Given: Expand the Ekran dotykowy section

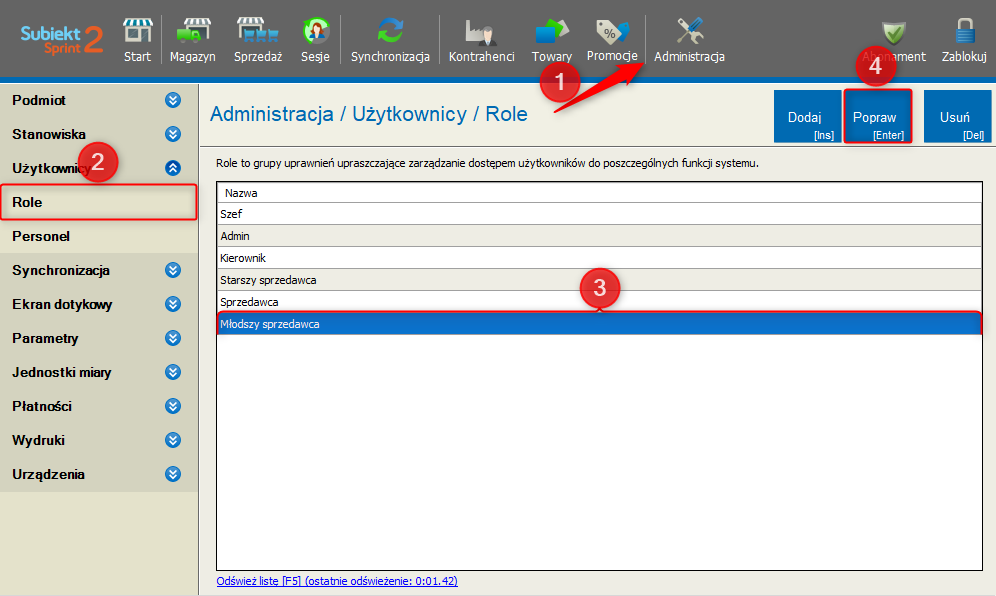Looking at the screenshot, I should pyautogui.click(x=173, y=304).
